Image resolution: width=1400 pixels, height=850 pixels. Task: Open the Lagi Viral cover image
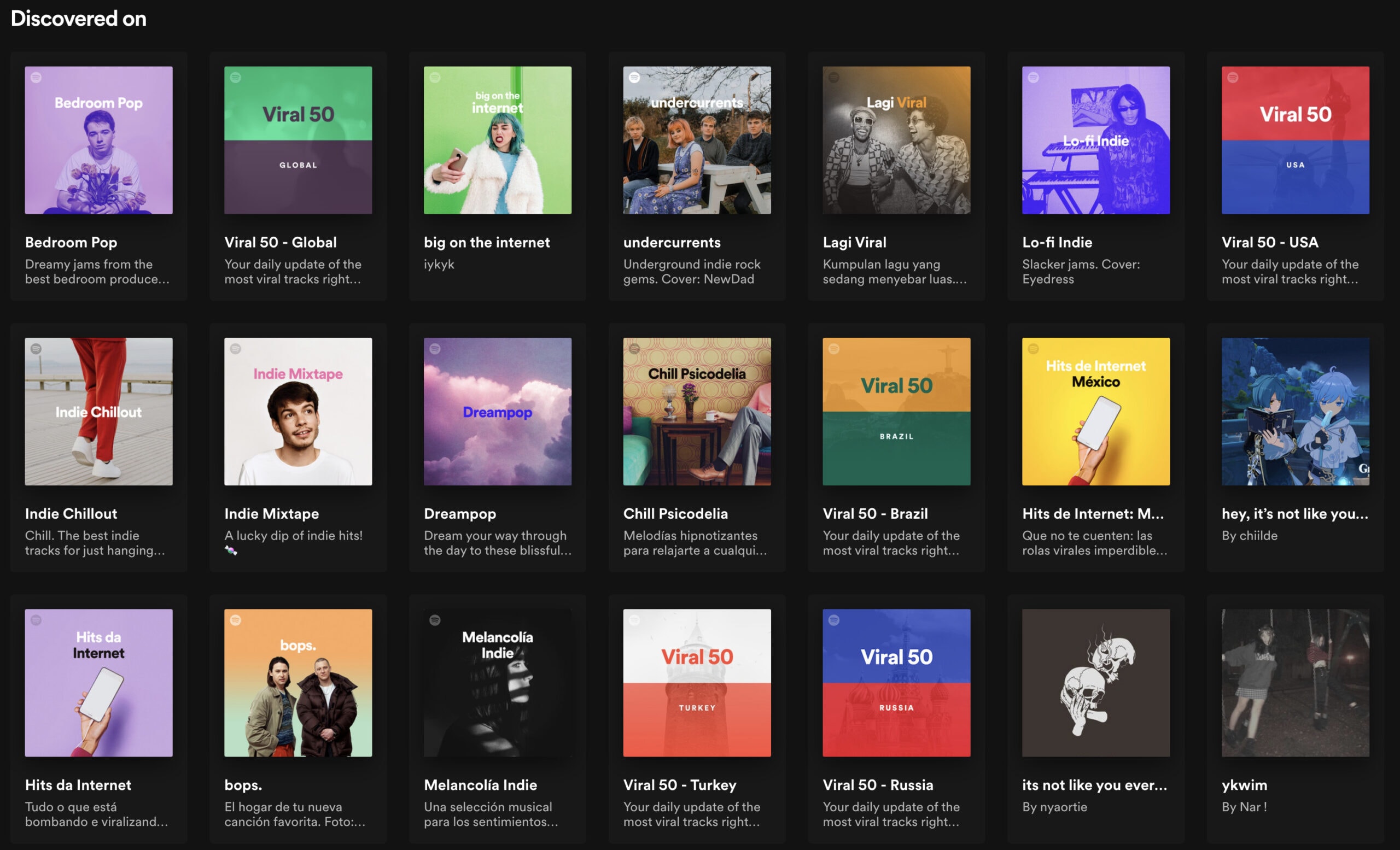coord(896,140)
